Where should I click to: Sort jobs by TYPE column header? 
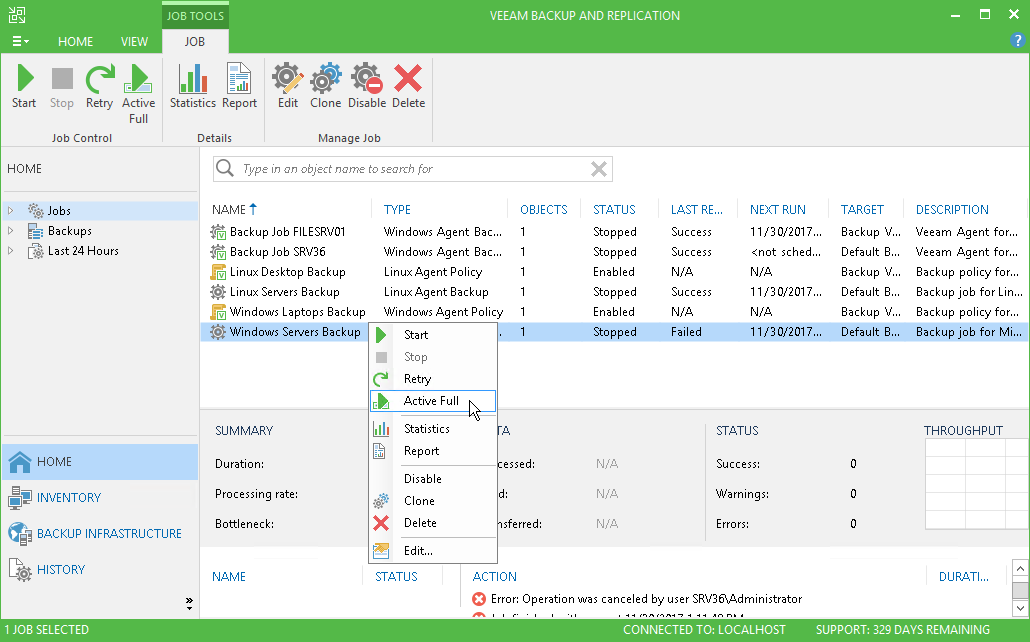pos(397,210)
